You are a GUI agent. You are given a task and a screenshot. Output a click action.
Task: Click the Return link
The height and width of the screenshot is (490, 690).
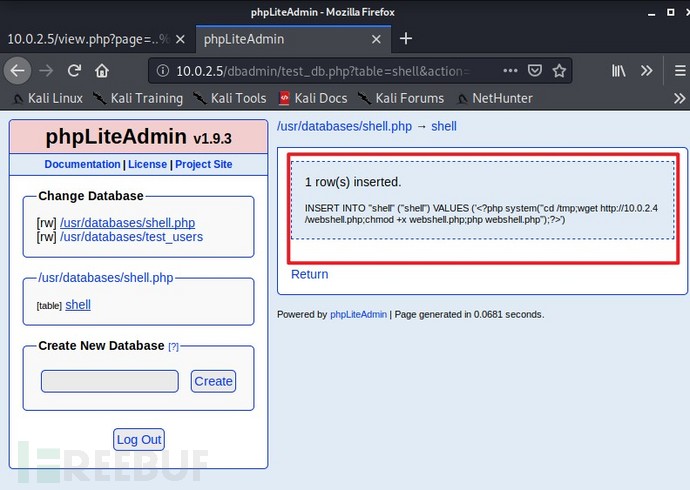coord(309,274)
